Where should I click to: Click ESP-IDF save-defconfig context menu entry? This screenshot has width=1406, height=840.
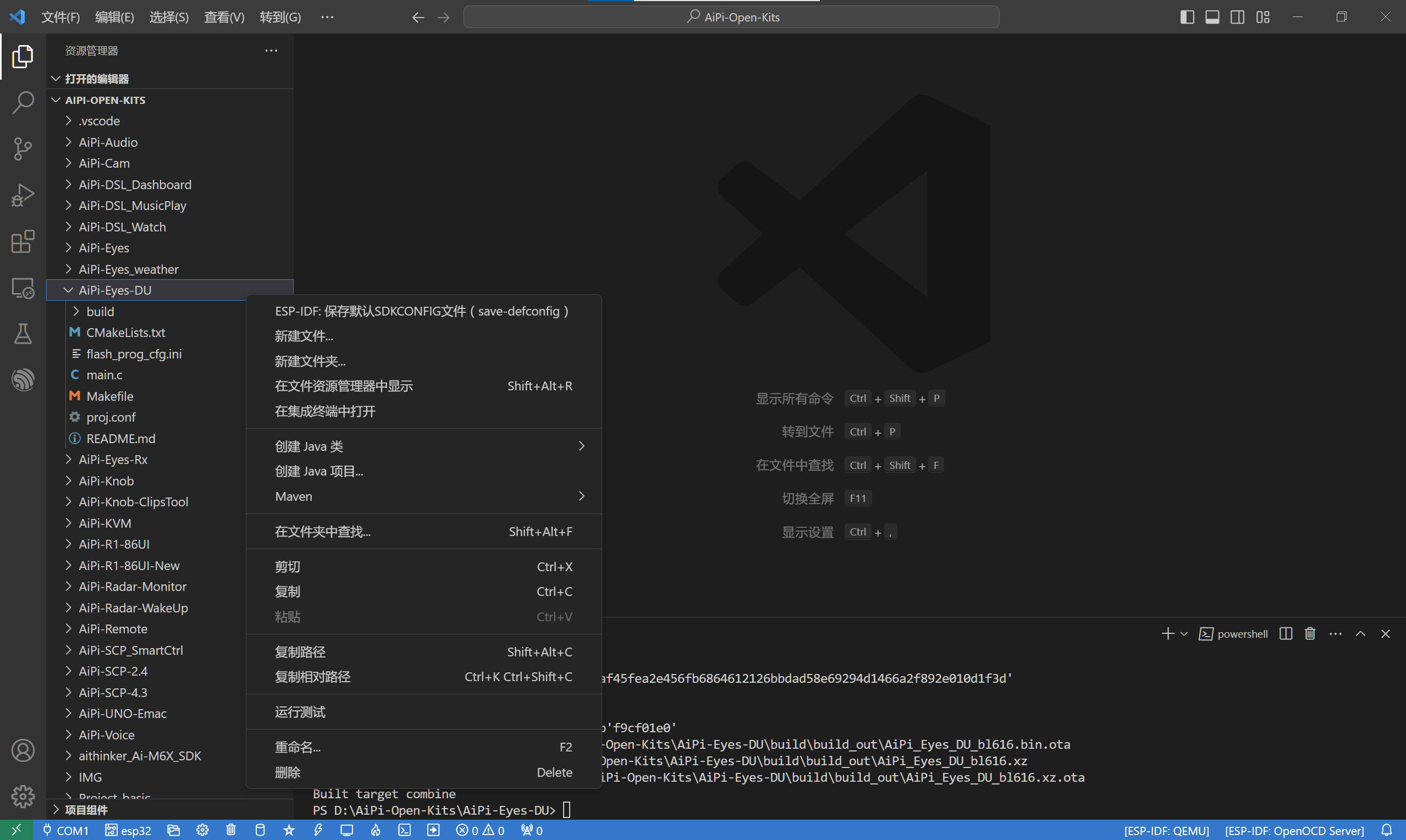(x=423, y=311)
